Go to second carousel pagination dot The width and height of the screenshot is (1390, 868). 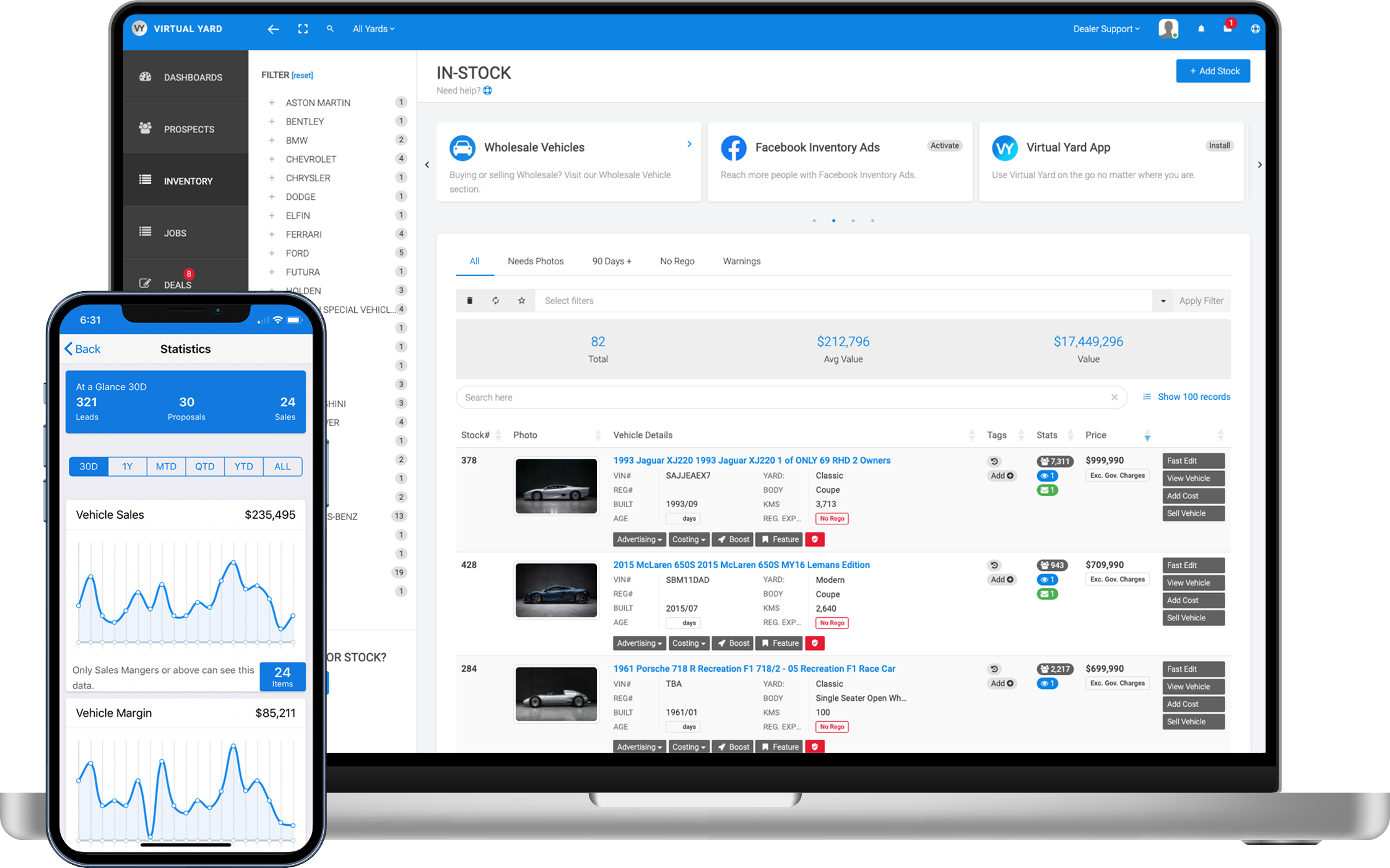[833, 220]
